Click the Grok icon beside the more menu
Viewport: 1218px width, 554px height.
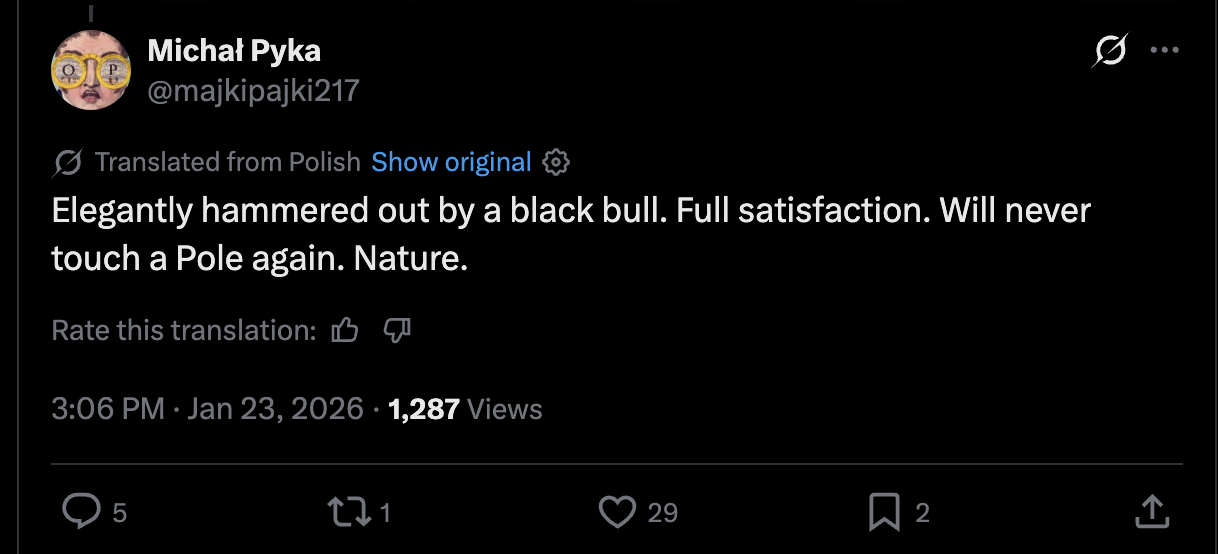pos(1110,50)
